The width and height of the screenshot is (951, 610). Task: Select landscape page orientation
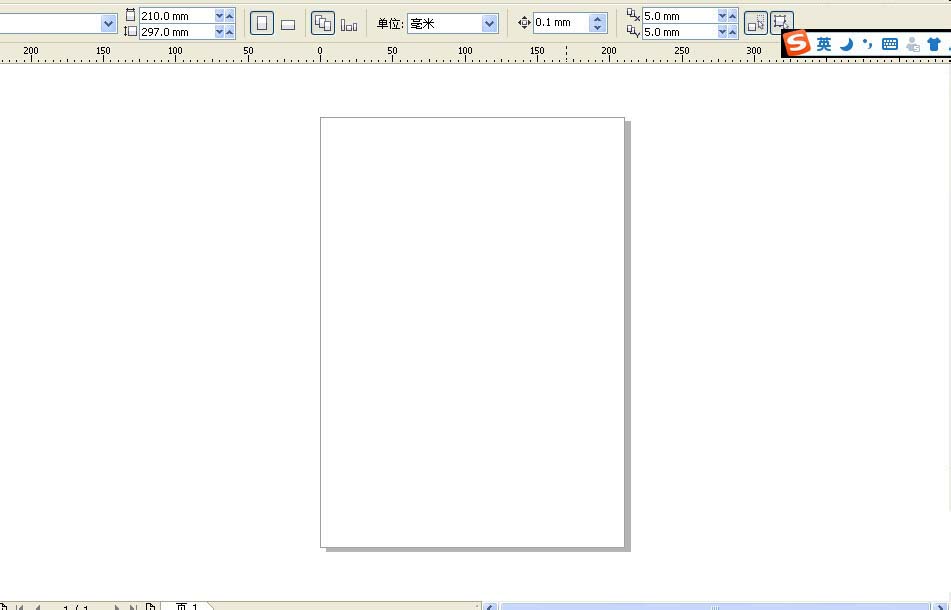pyautogui.click(x=288, y=24)
